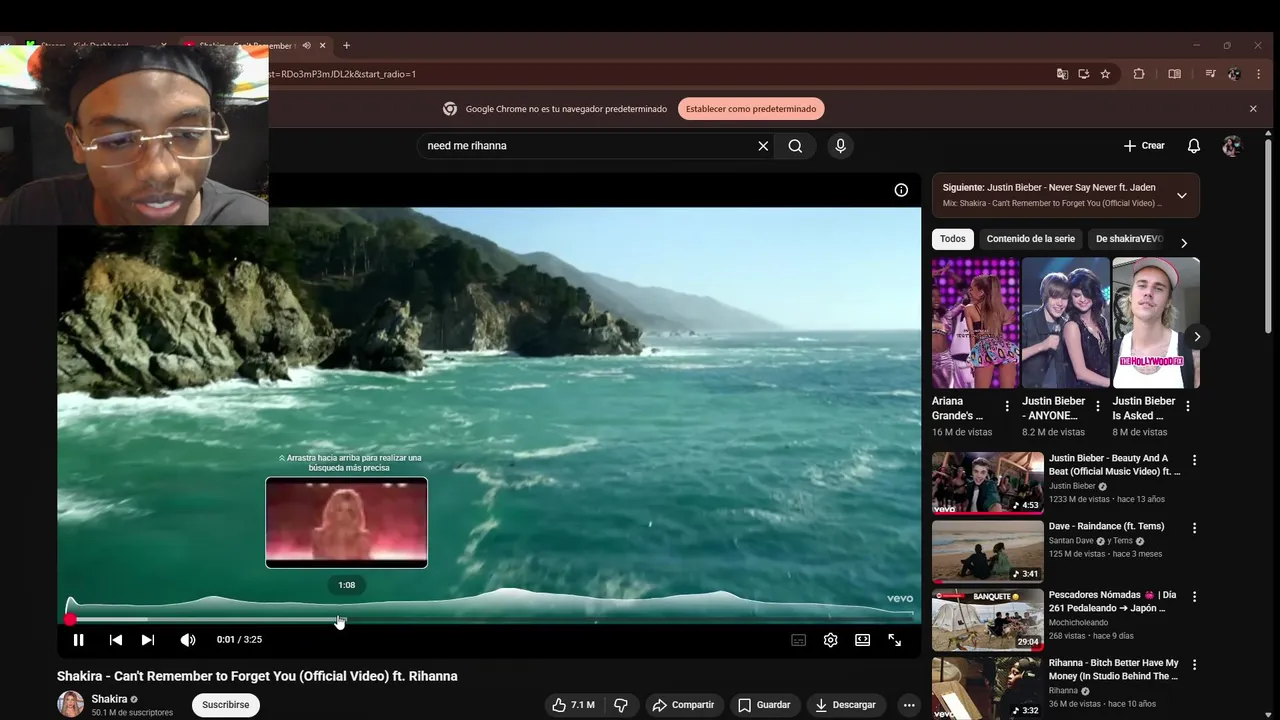Open a new browser tab
Viewport: 1280px width, 720px height.
coord(346,45)
